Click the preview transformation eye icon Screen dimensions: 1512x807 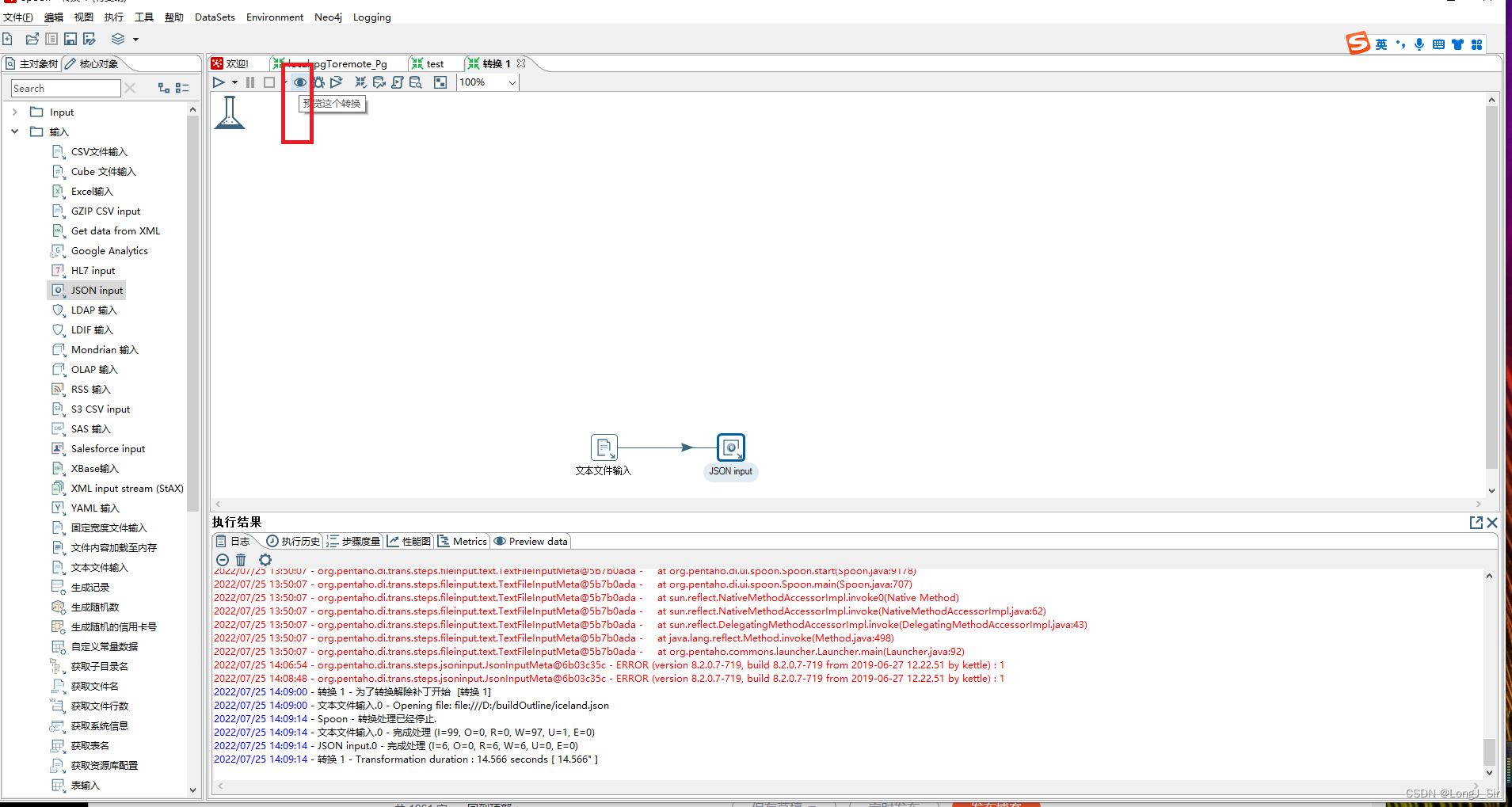(x=299, y=82)
